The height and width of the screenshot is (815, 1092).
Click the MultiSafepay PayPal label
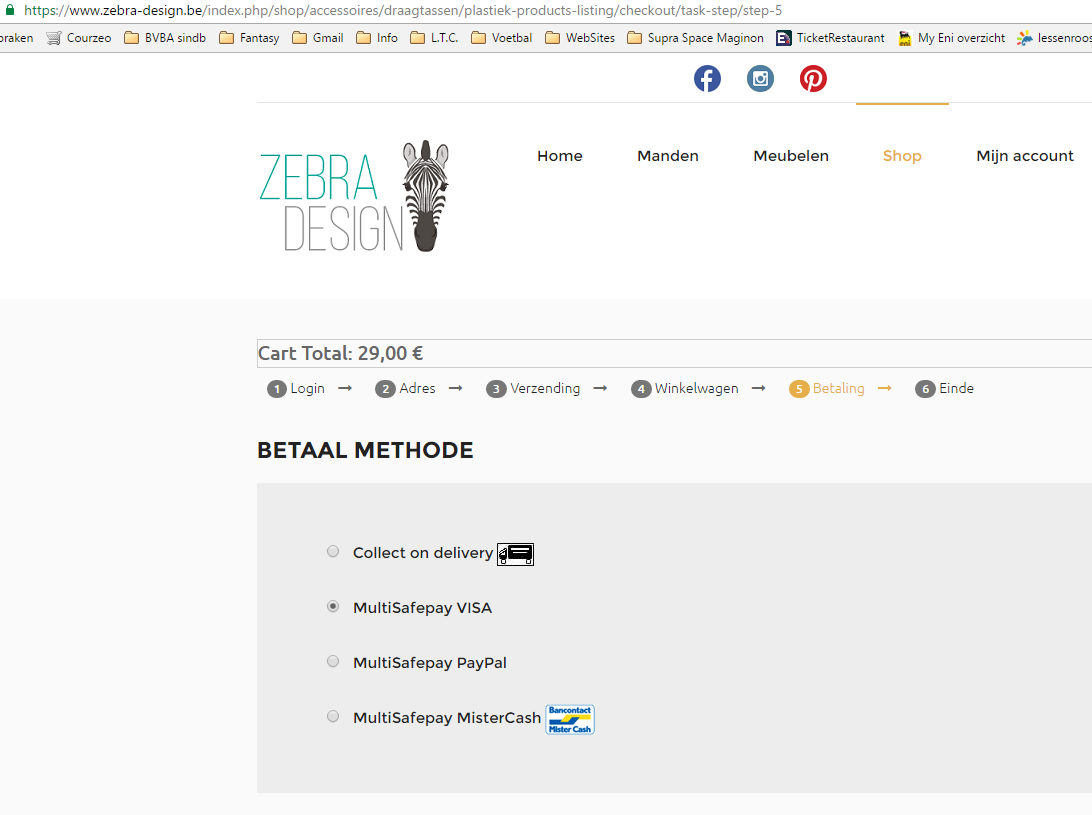tap(430, 662)
